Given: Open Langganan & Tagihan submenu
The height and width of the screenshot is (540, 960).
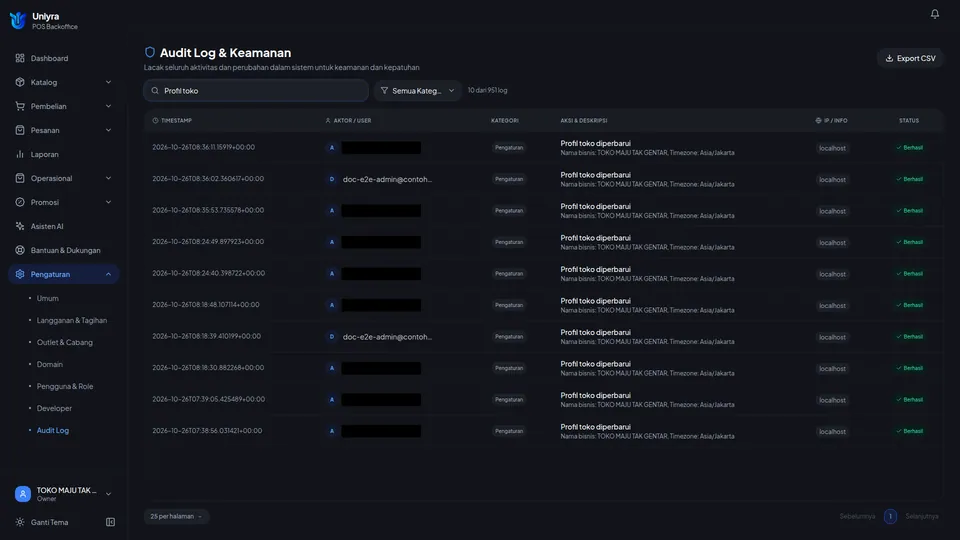Looking at the screenshot, I should tap(72, 320).
